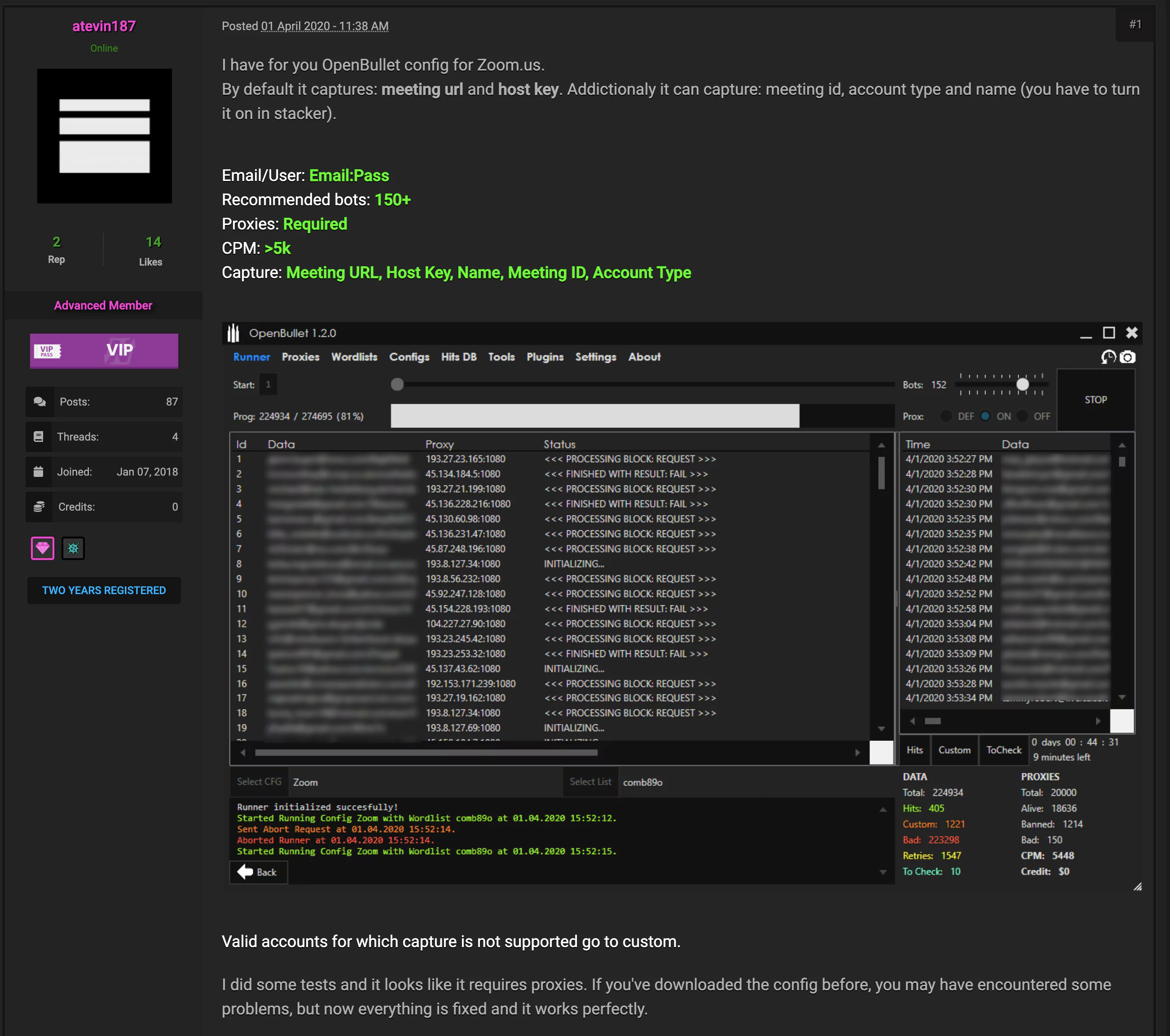Click the Posts speech bubble icon
Screen dimensions: 1170x1036
(40, 401)
